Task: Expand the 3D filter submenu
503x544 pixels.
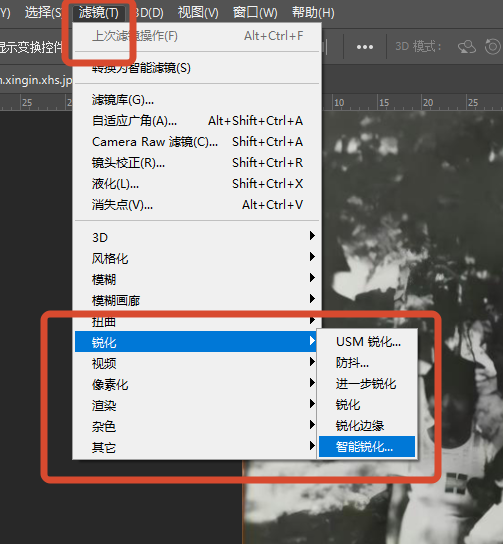Action: pos(197,237)
